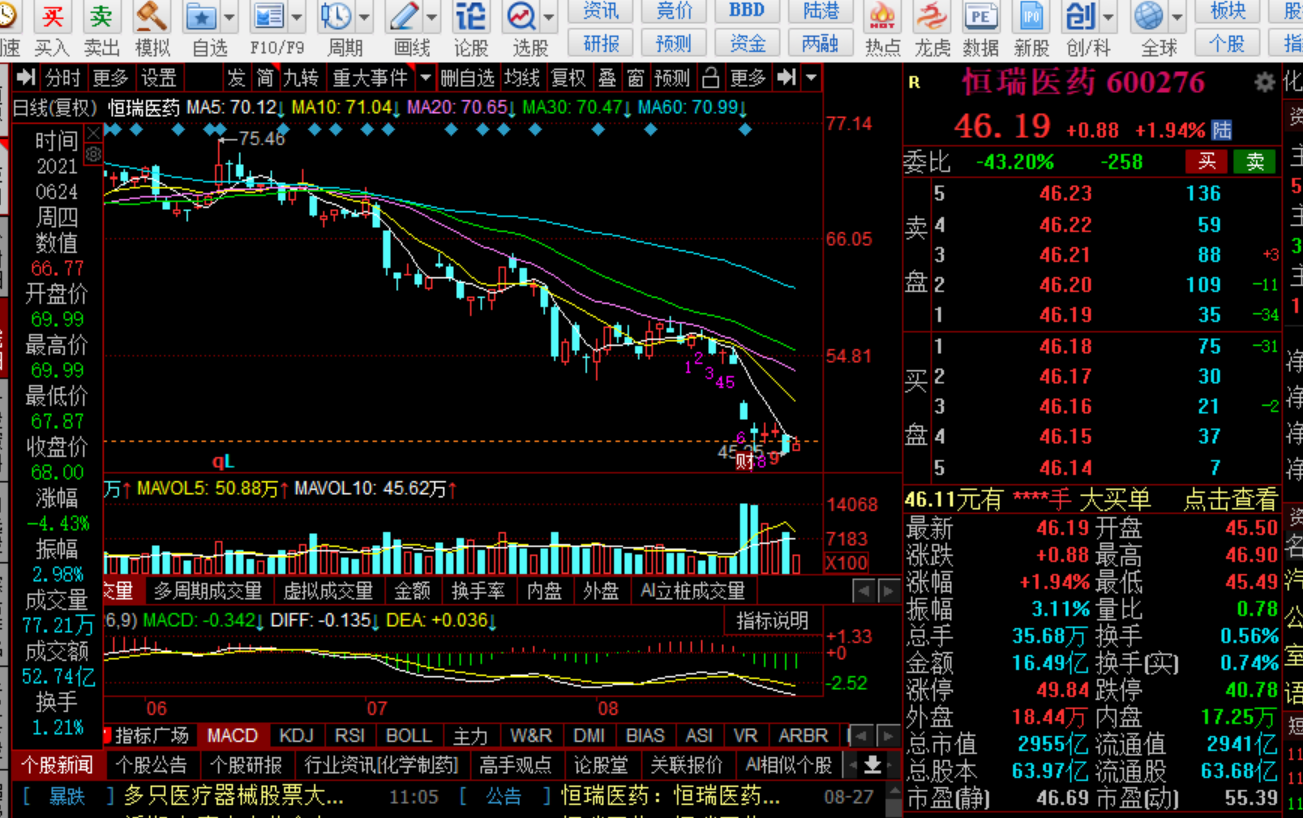Open the F10/F9 company info icon

[x=268, y=17]
